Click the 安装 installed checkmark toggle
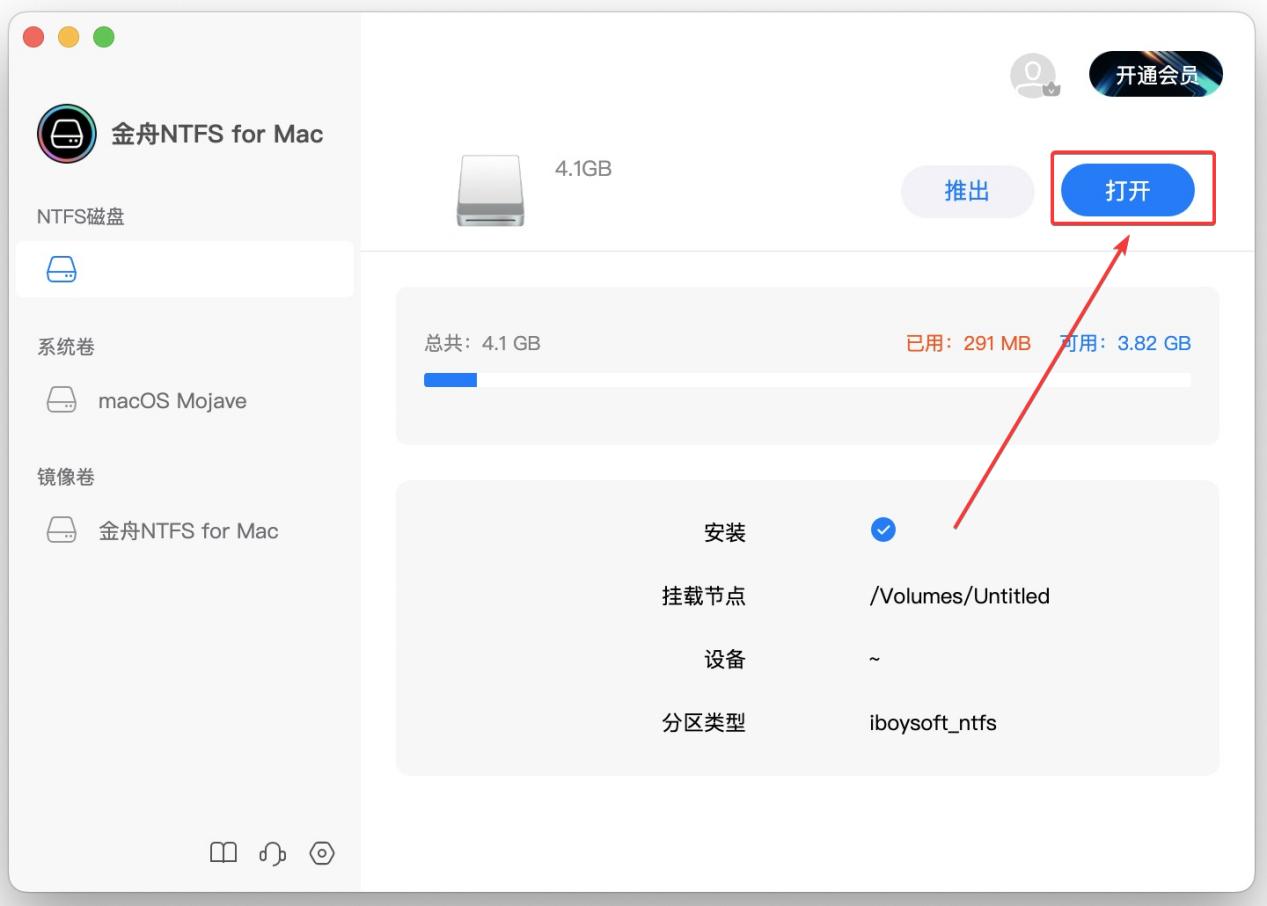This screenshot has width=1267, height=906. pyautogui.click(x=883, y=530)
